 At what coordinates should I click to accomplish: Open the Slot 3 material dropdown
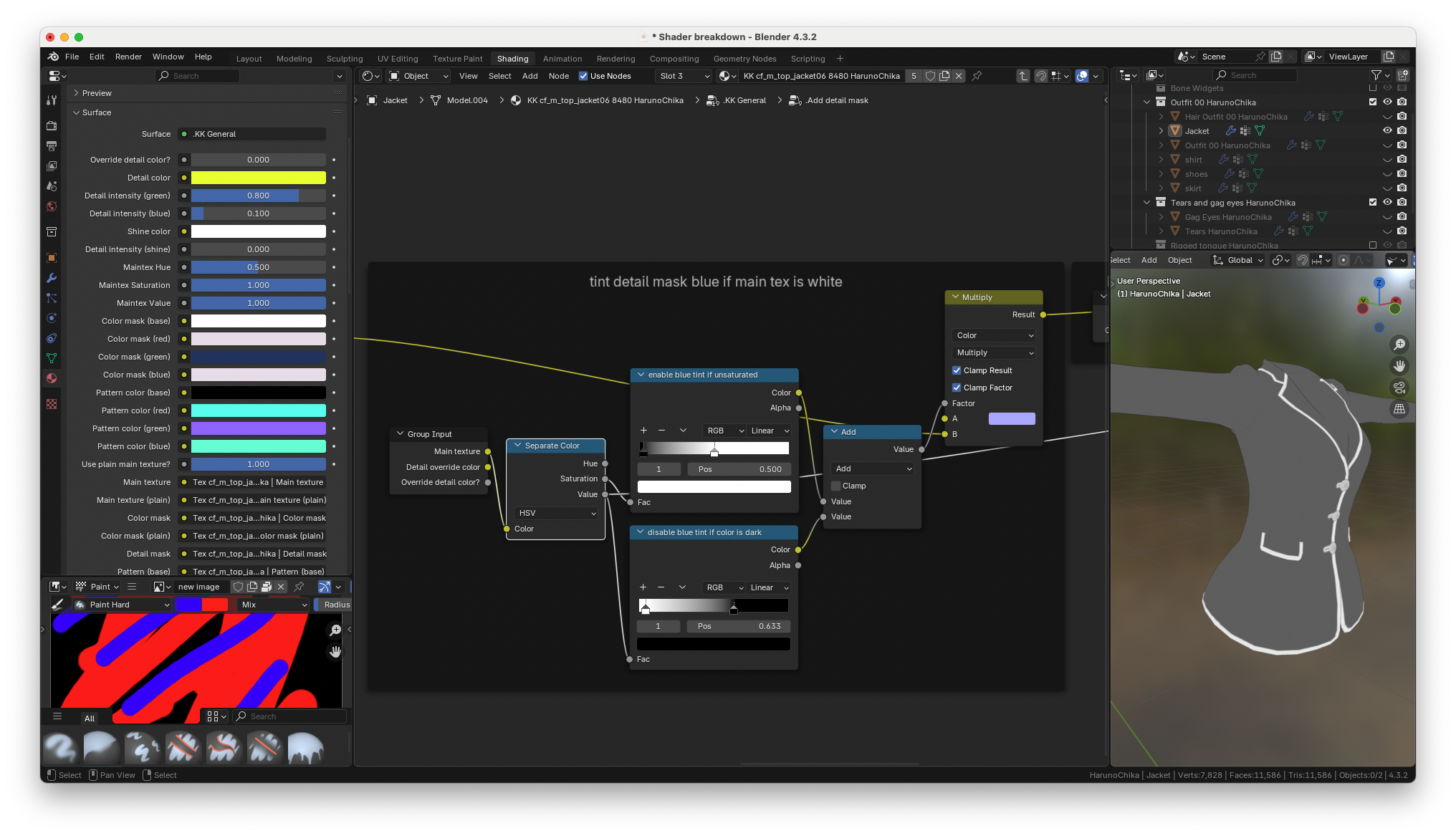pyautogui.click(x=684, y=76)
